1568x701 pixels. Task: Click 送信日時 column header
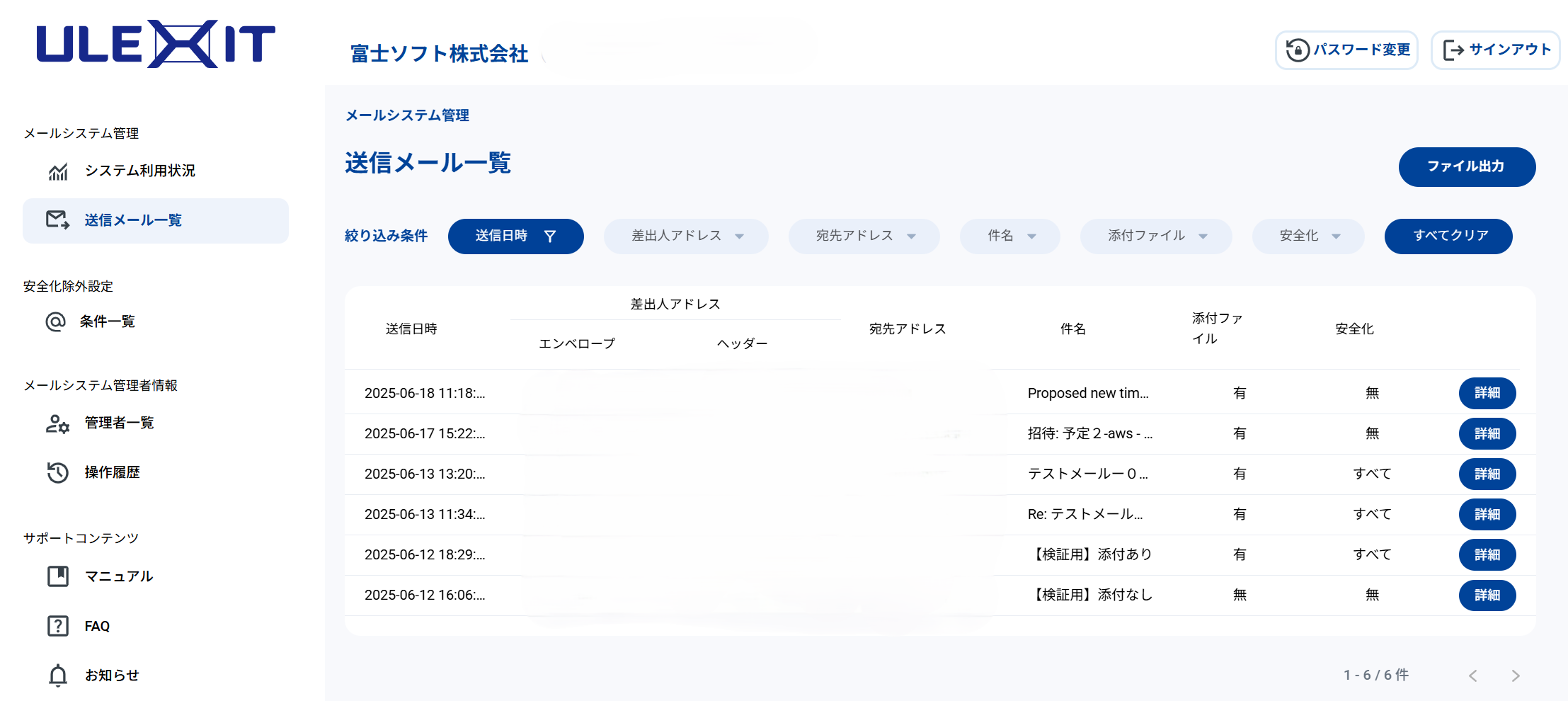pyautogui.click(x=411, y=329)
